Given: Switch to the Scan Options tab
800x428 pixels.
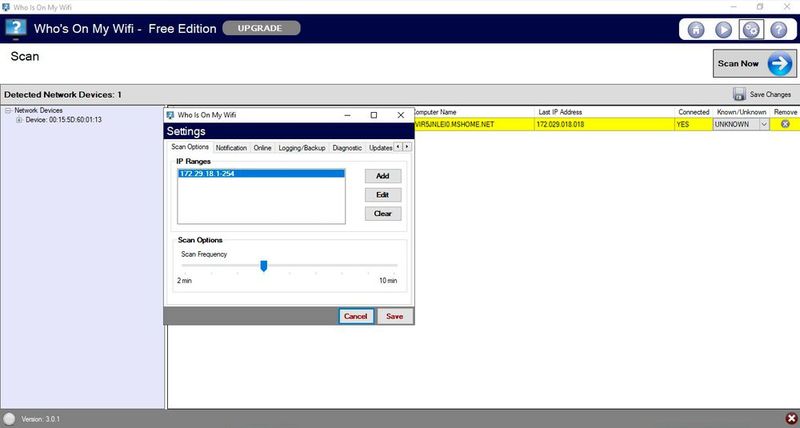Looking at the screenshot, I should (190, 147).
